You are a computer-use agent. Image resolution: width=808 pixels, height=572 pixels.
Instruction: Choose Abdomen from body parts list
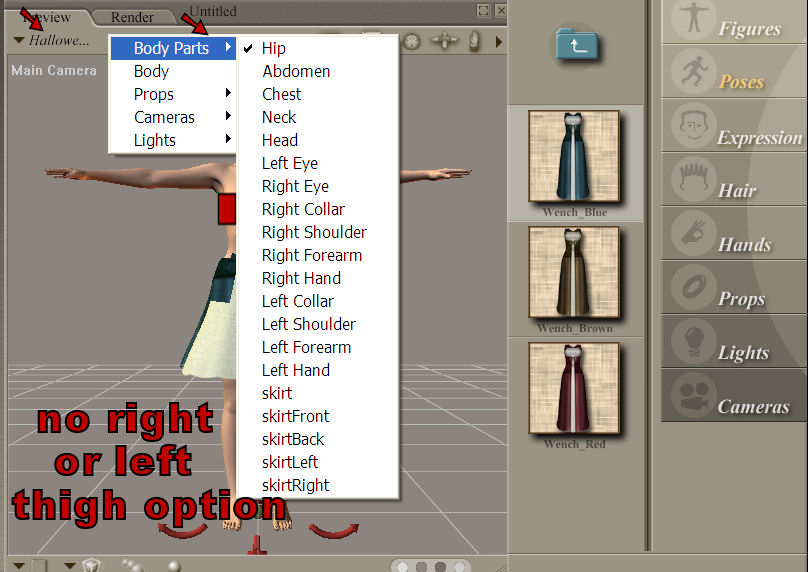pyautogui.click(x=318, y=71)
